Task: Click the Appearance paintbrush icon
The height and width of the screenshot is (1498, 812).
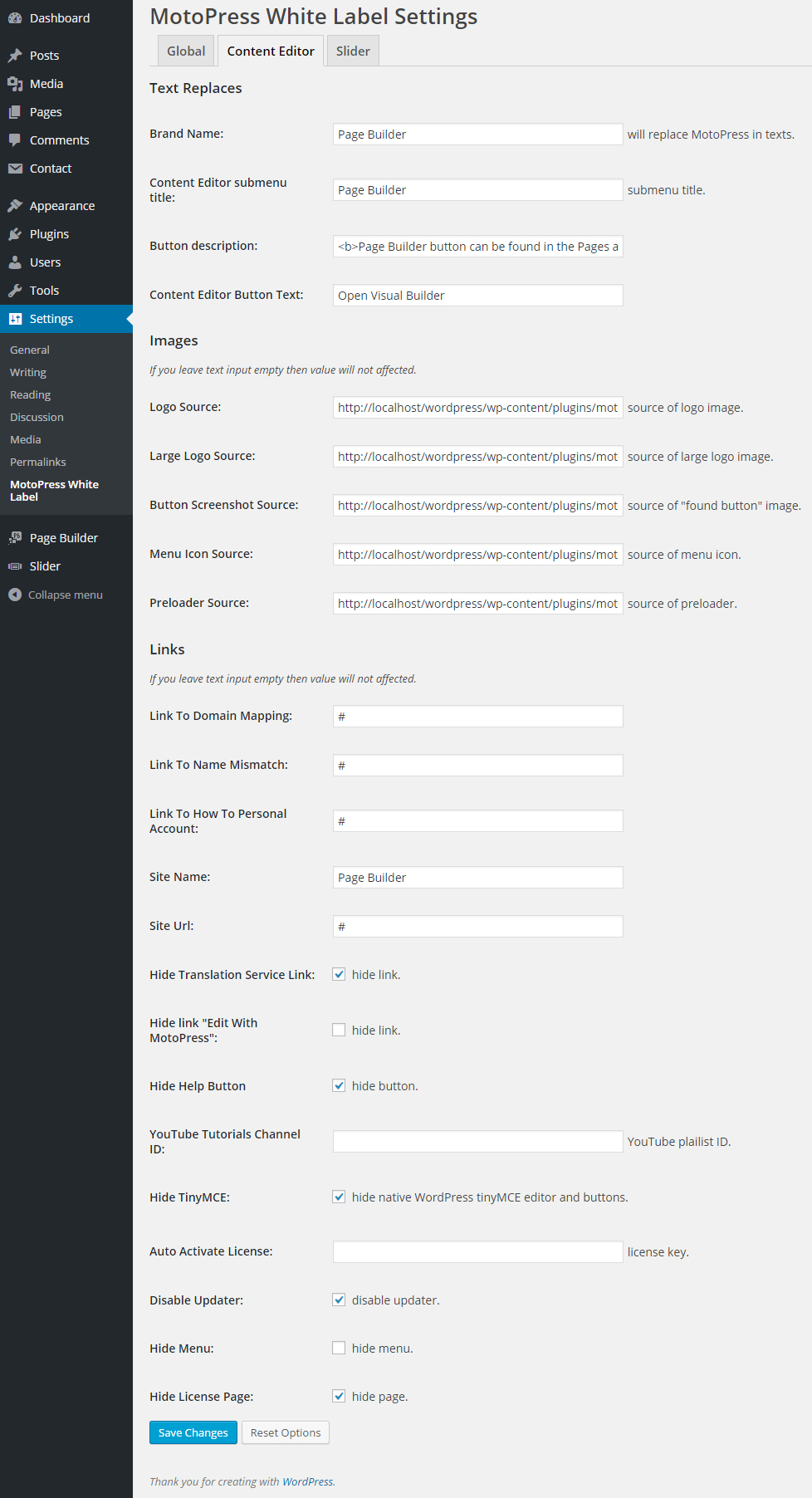Action: click(15, 206)
